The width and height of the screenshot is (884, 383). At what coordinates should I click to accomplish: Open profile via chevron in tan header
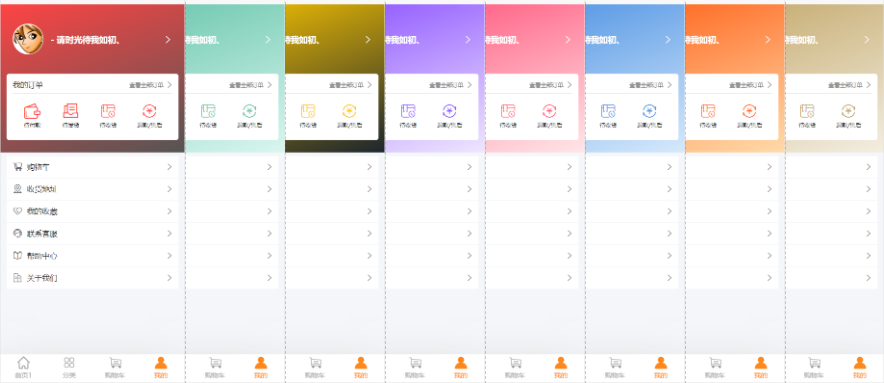click(867, 39)
